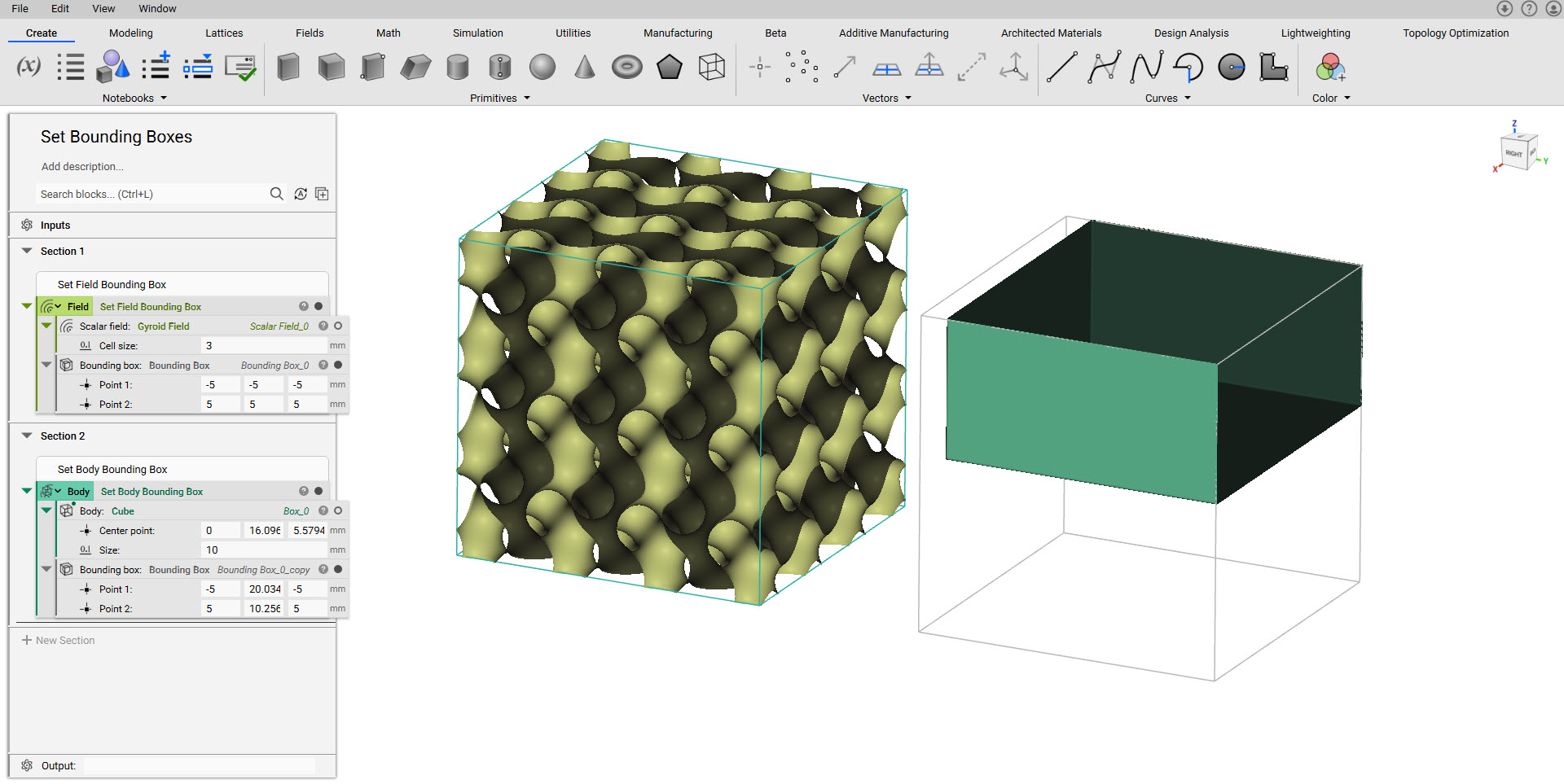The height and width of the screenshot is (784, 1564).
Task: Click the Point List dots icon
Action: coord(802,67)
